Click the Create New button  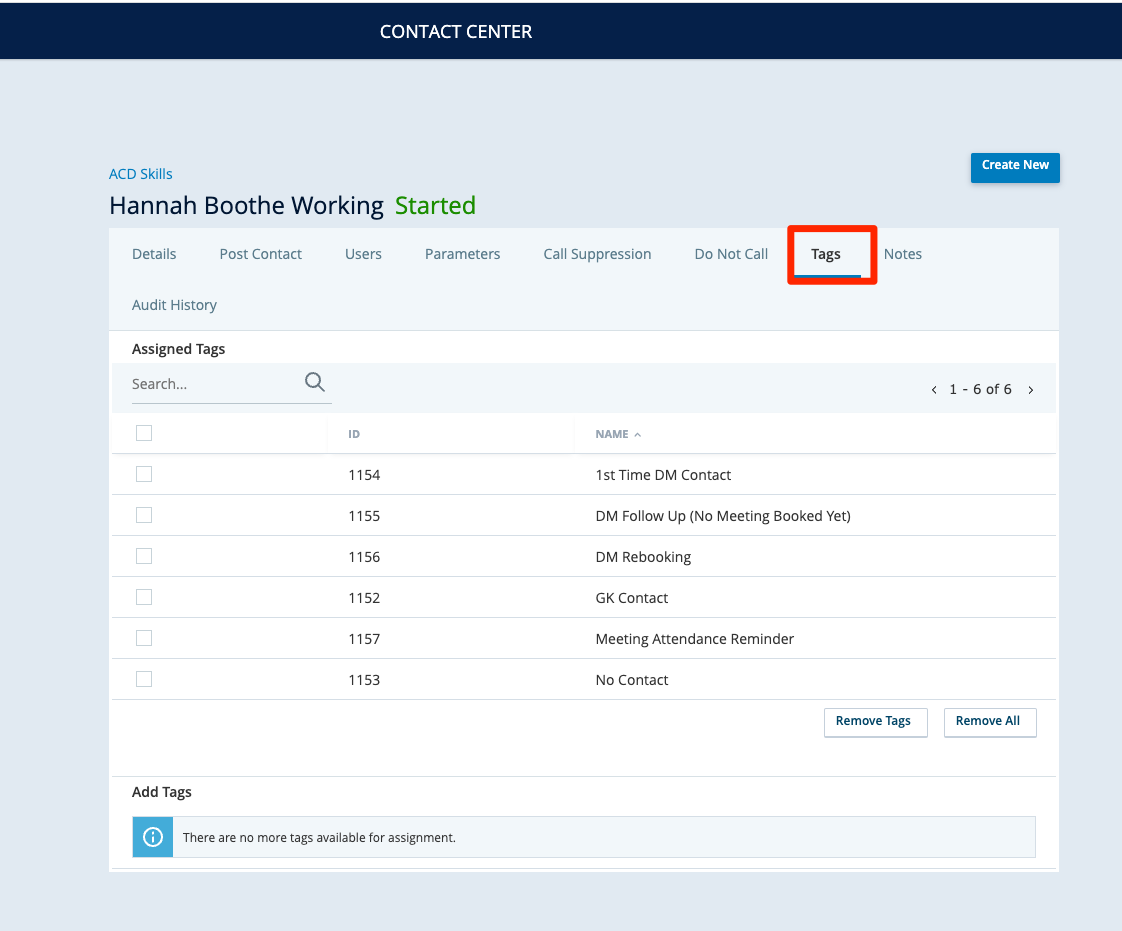(1015, 166)
